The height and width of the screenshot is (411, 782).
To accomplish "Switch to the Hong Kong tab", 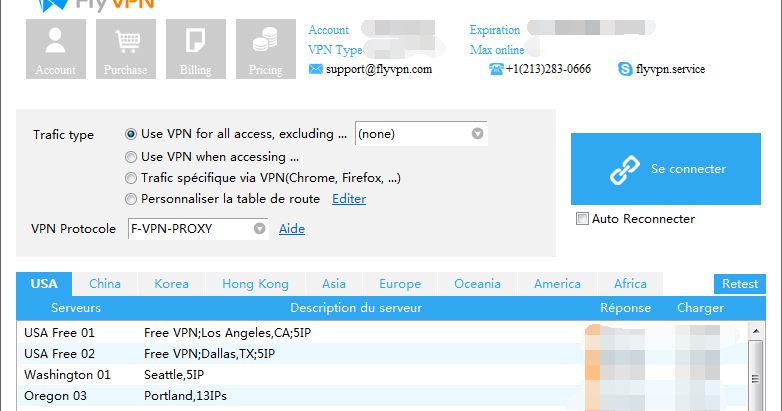I will pyautogui.click(x=255, y=284).
